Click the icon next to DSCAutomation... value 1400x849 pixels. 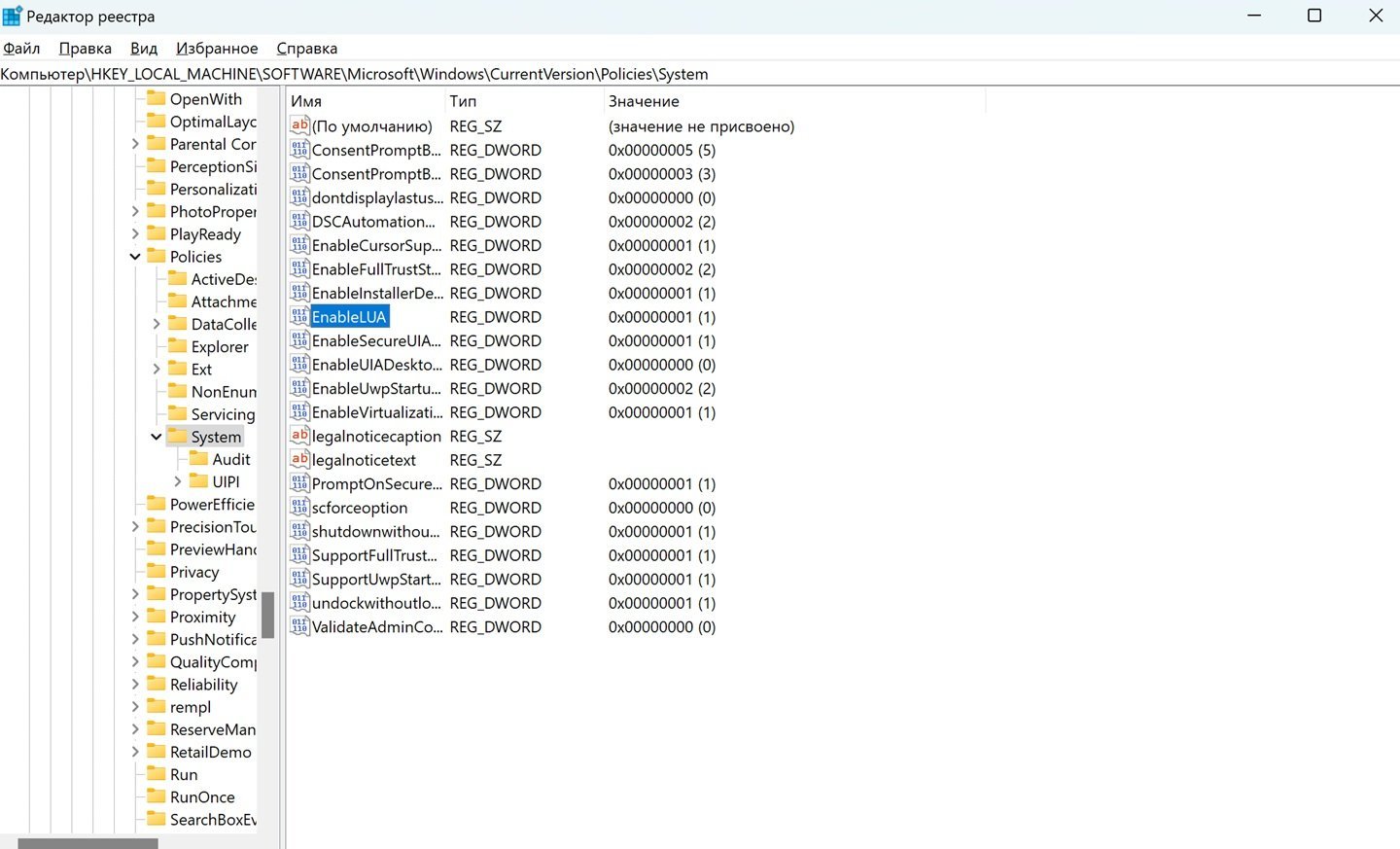pos(299,222)
